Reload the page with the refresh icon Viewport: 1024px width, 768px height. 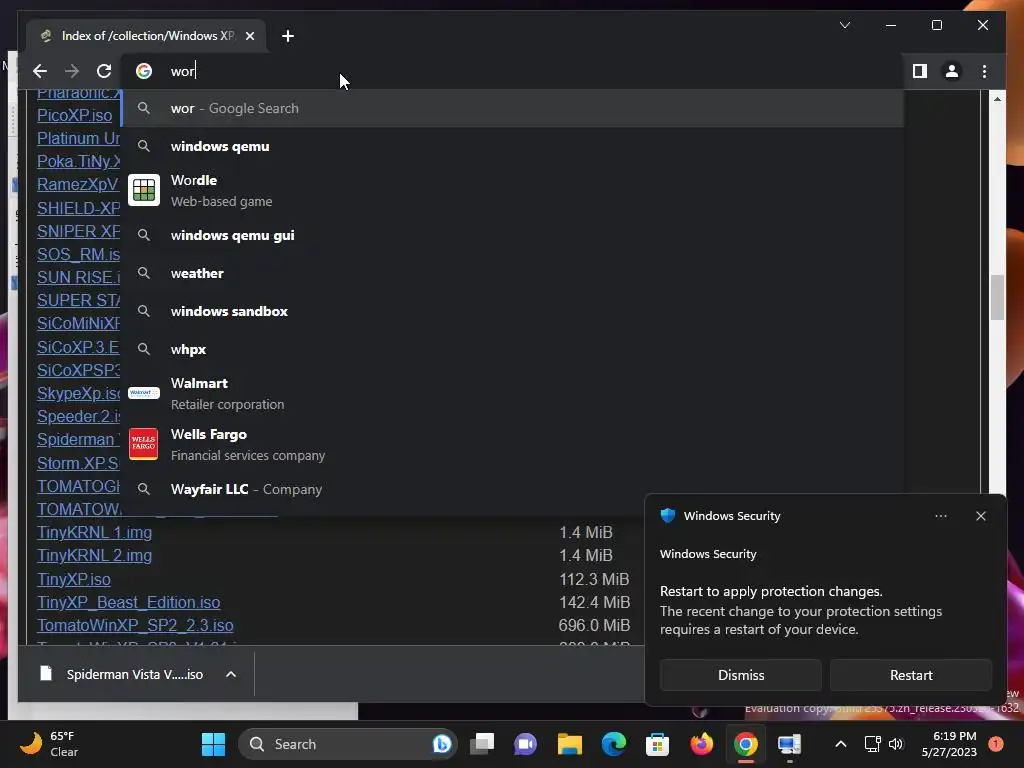click(104, 71)
